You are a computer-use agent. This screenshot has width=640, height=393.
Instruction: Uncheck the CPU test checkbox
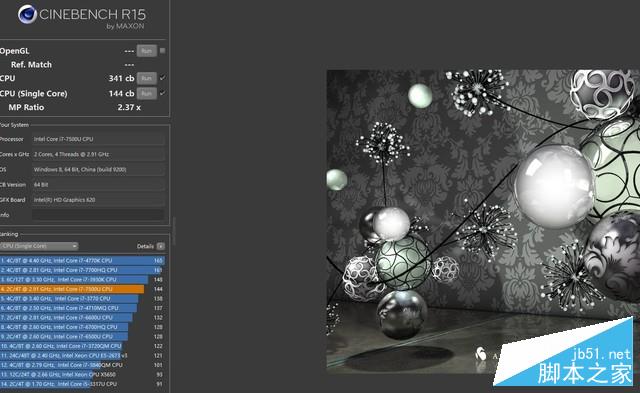pyautogui.click(x=162, y=78)
